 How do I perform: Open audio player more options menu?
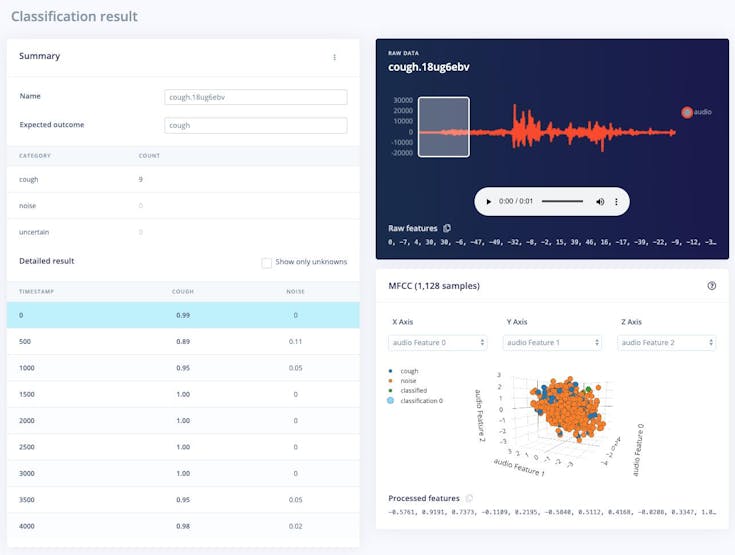click(x=616, y=202)
